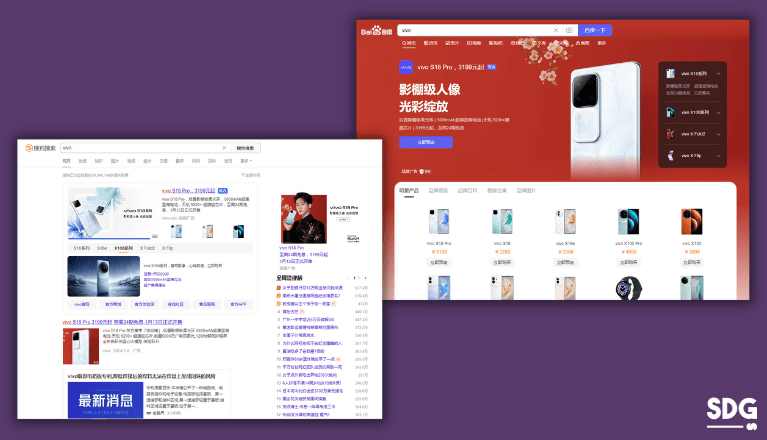Click the vivo X100 series phone icon in side panel

click(670, 112)
